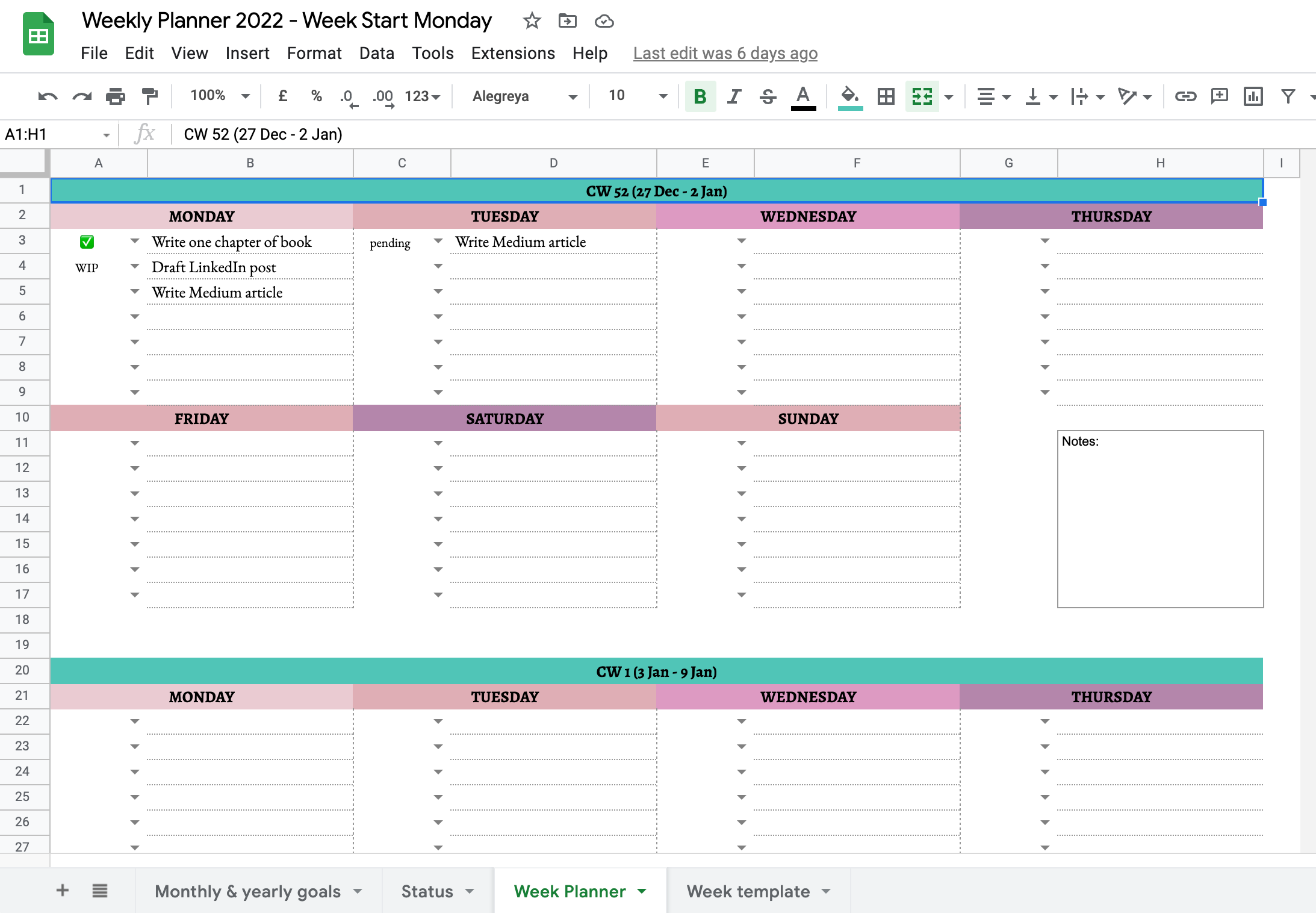Click the Redo arrow icon
This screenshot has width=1316, height=913.
pos(82,96)
